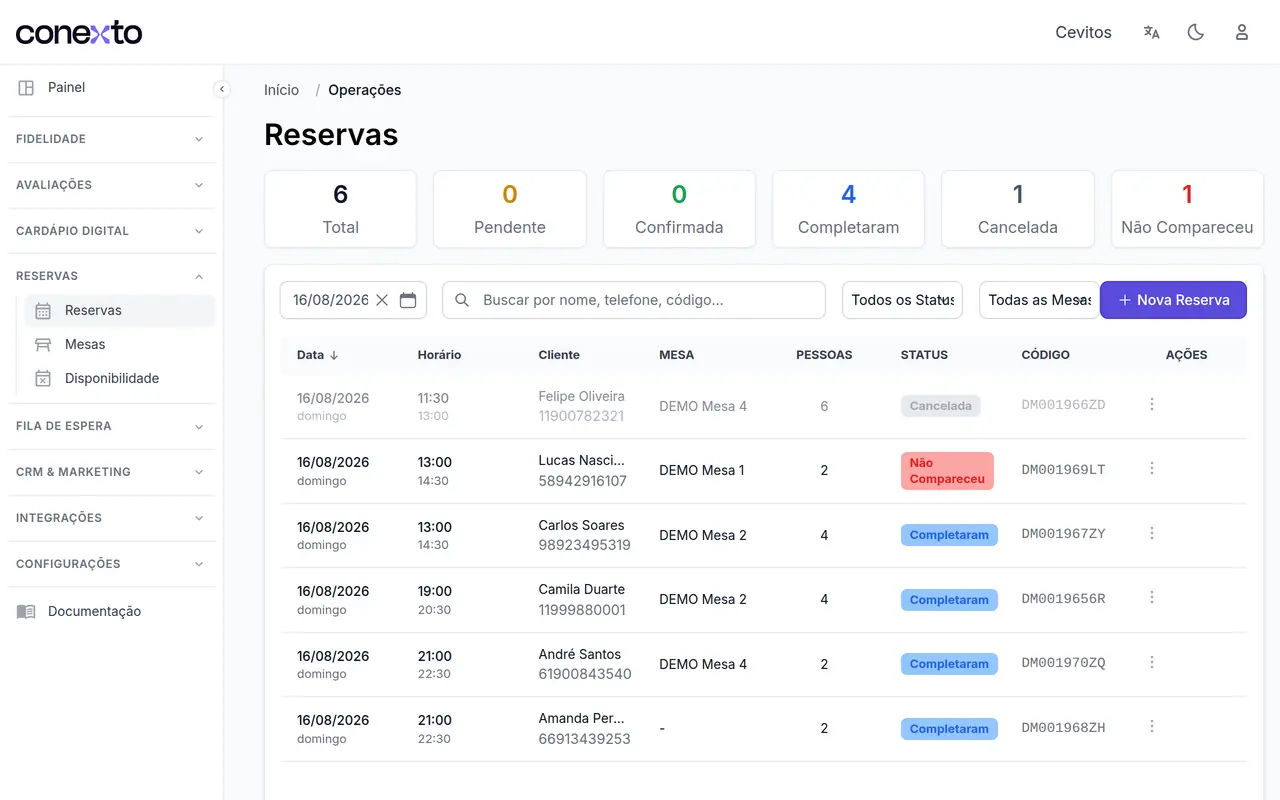Click the Cancelada summary card
This screenshot has height=800, width=1280.
(1017, 209)
